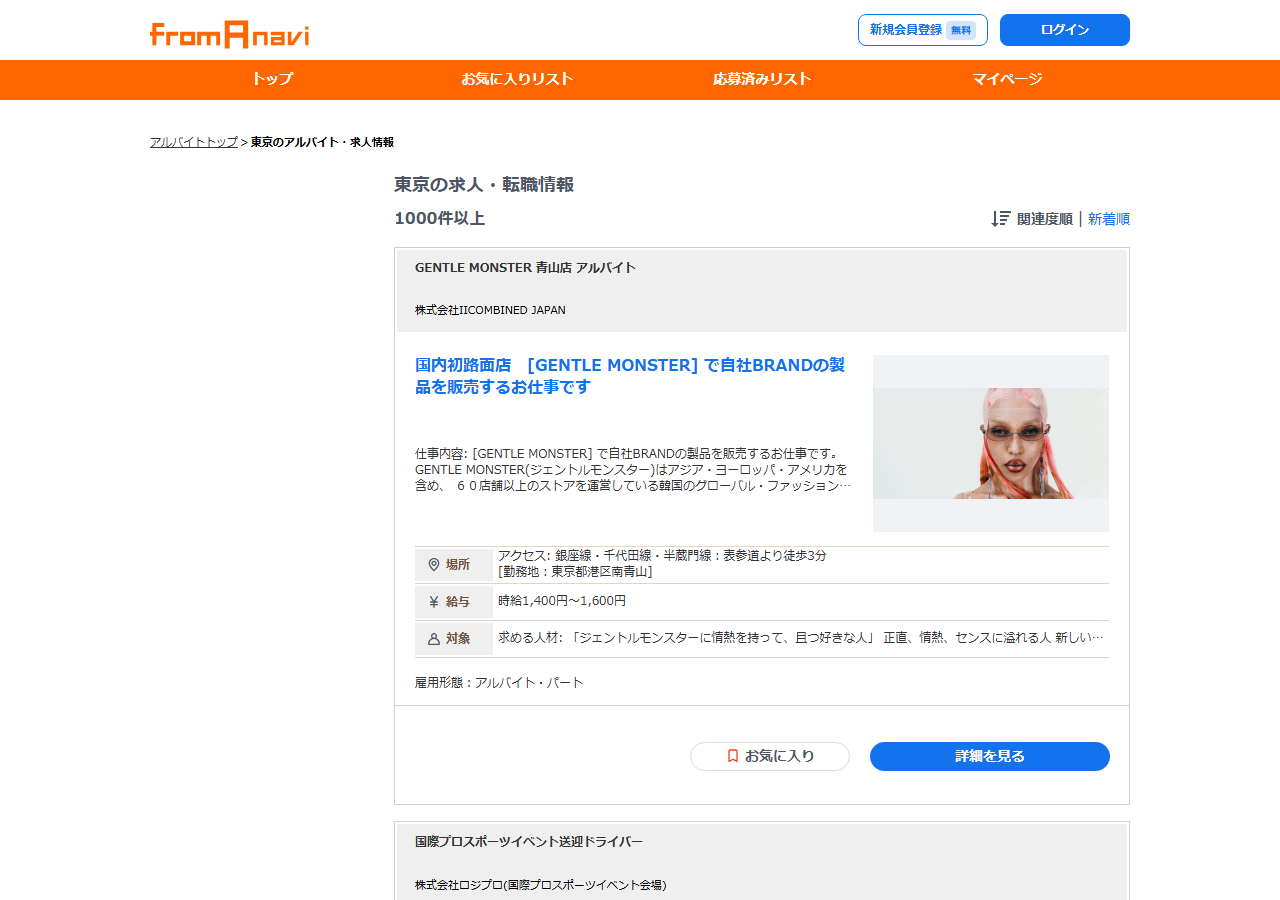The height and width of the screenshot is (900, 1280).
Task: Click the 仕事内容 job description paragraph
Action: [633, 469]
